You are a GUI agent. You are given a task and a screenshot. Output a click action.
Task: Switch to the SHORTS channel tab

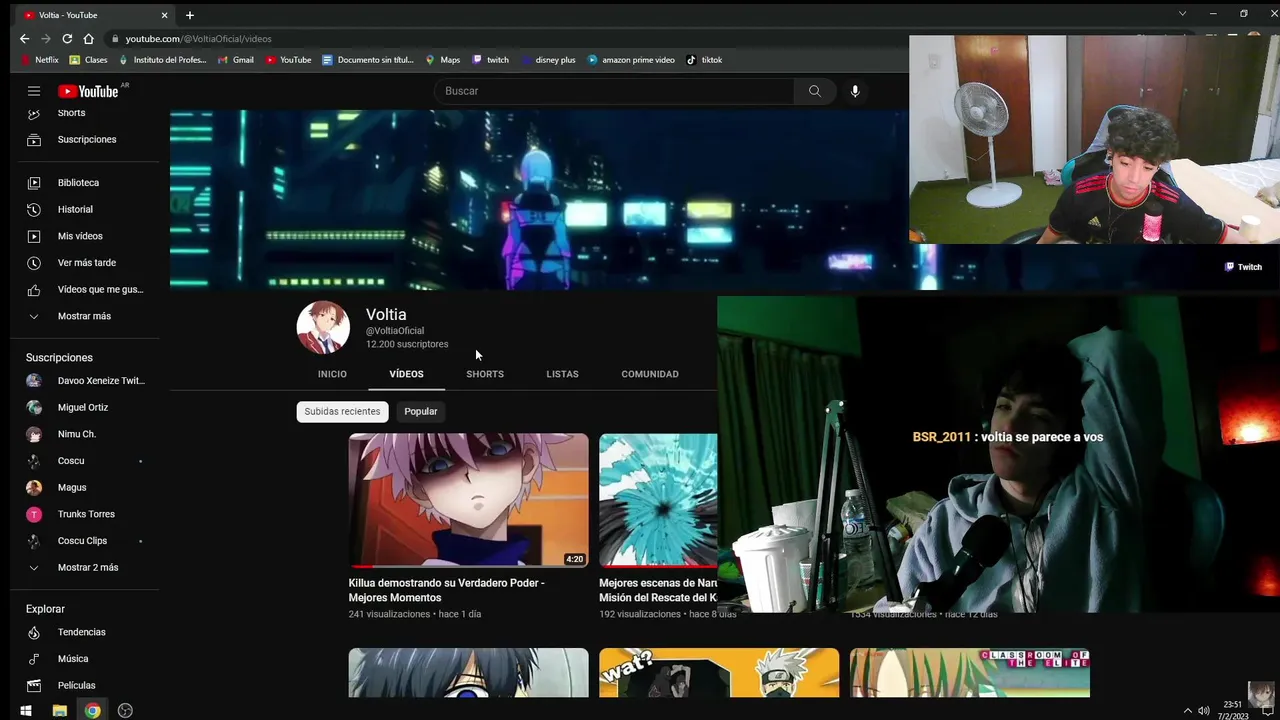coord(485,374)
